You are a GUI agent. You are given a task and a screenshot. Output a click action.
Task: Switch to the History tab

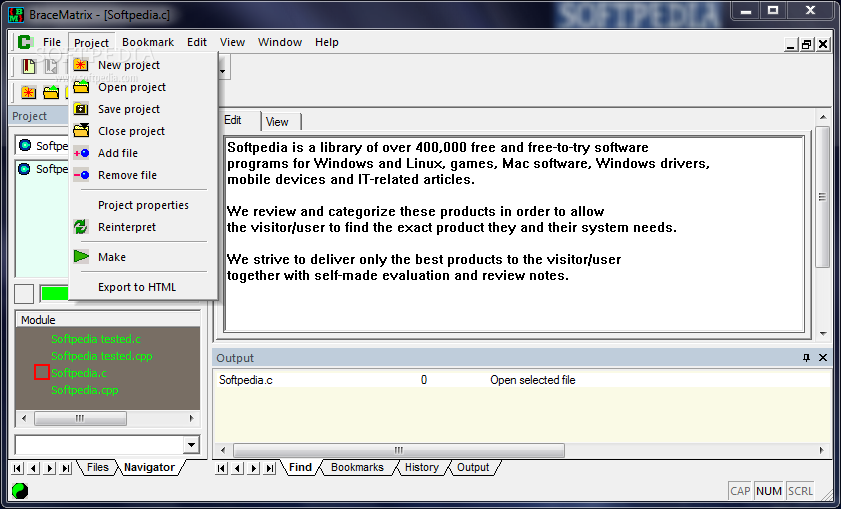[422, 467]
